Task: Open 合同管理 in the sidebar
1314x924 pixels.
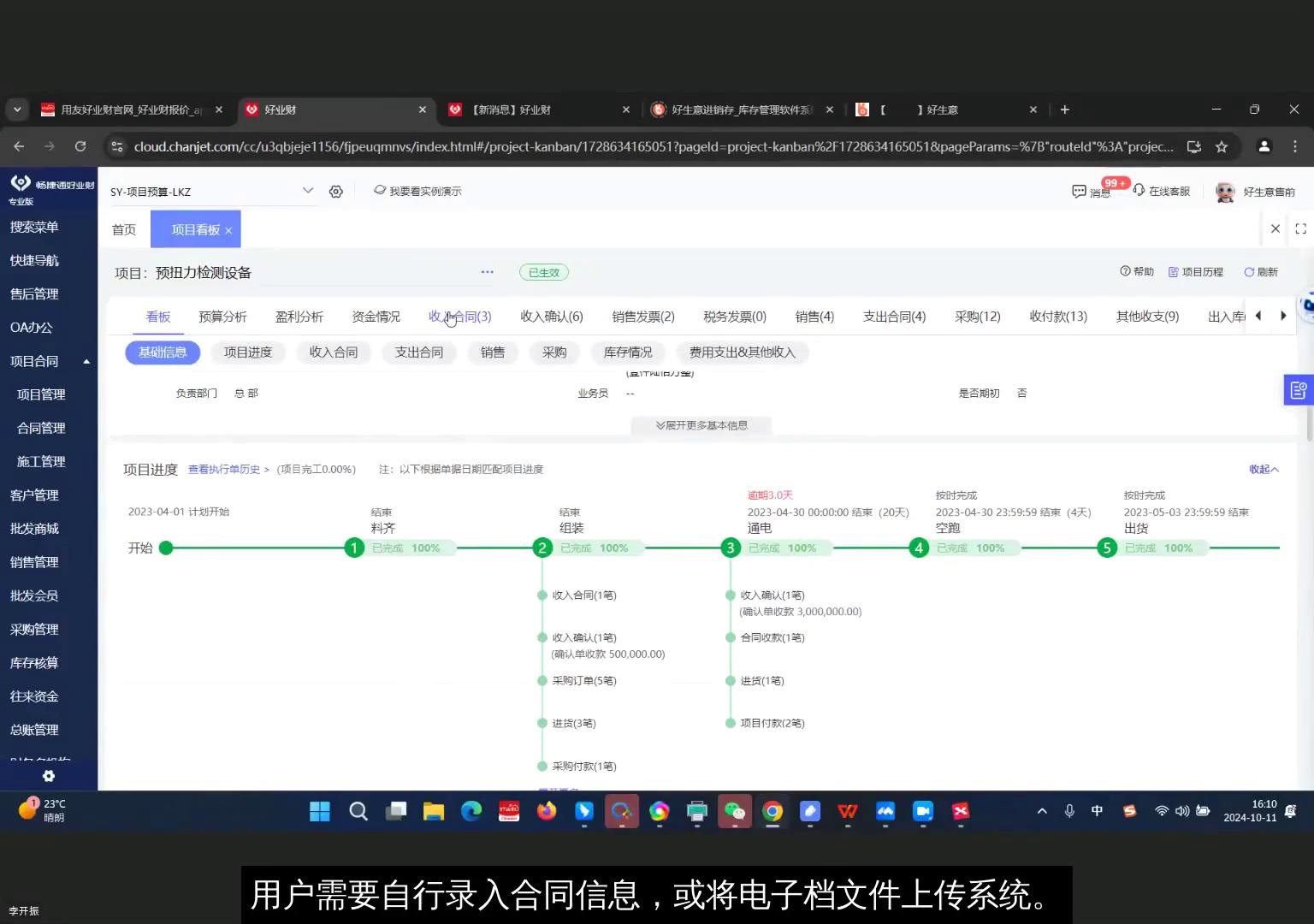Action: pos(39,428)
